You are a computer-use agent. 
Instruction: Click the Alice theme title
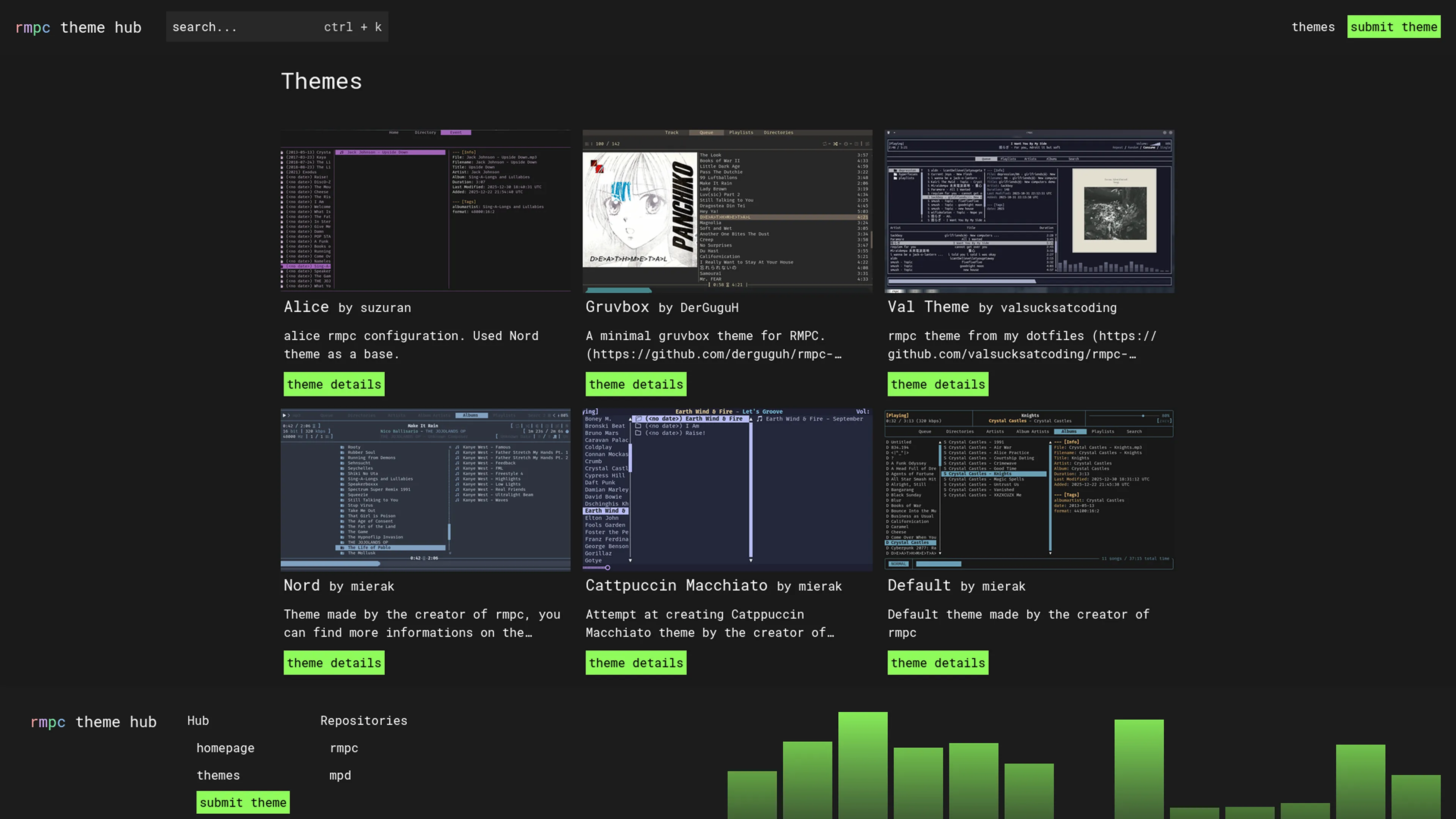[x=307, y=307]
